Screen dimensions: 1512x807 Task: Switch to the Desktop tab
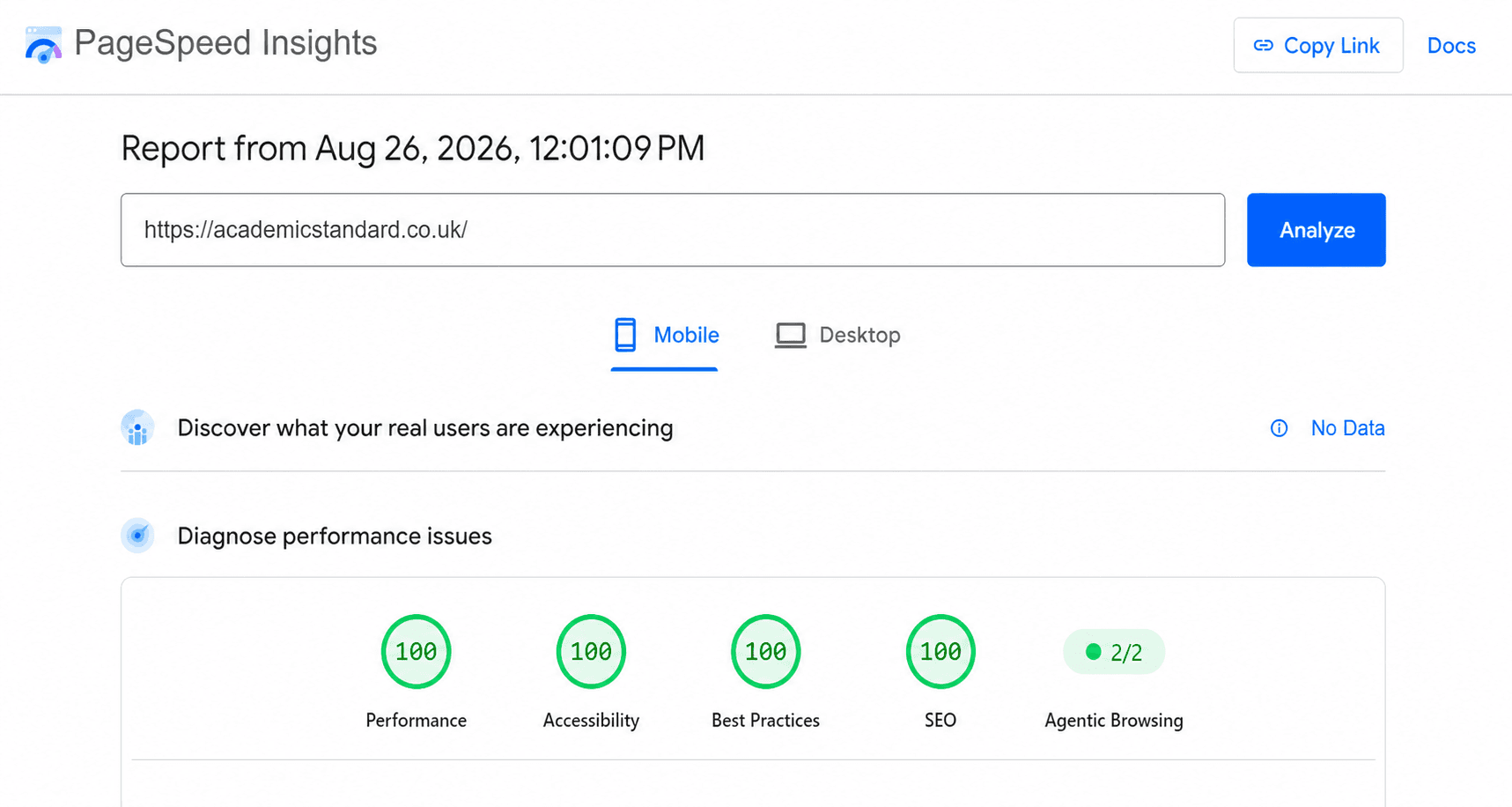(x=837, y=336)
